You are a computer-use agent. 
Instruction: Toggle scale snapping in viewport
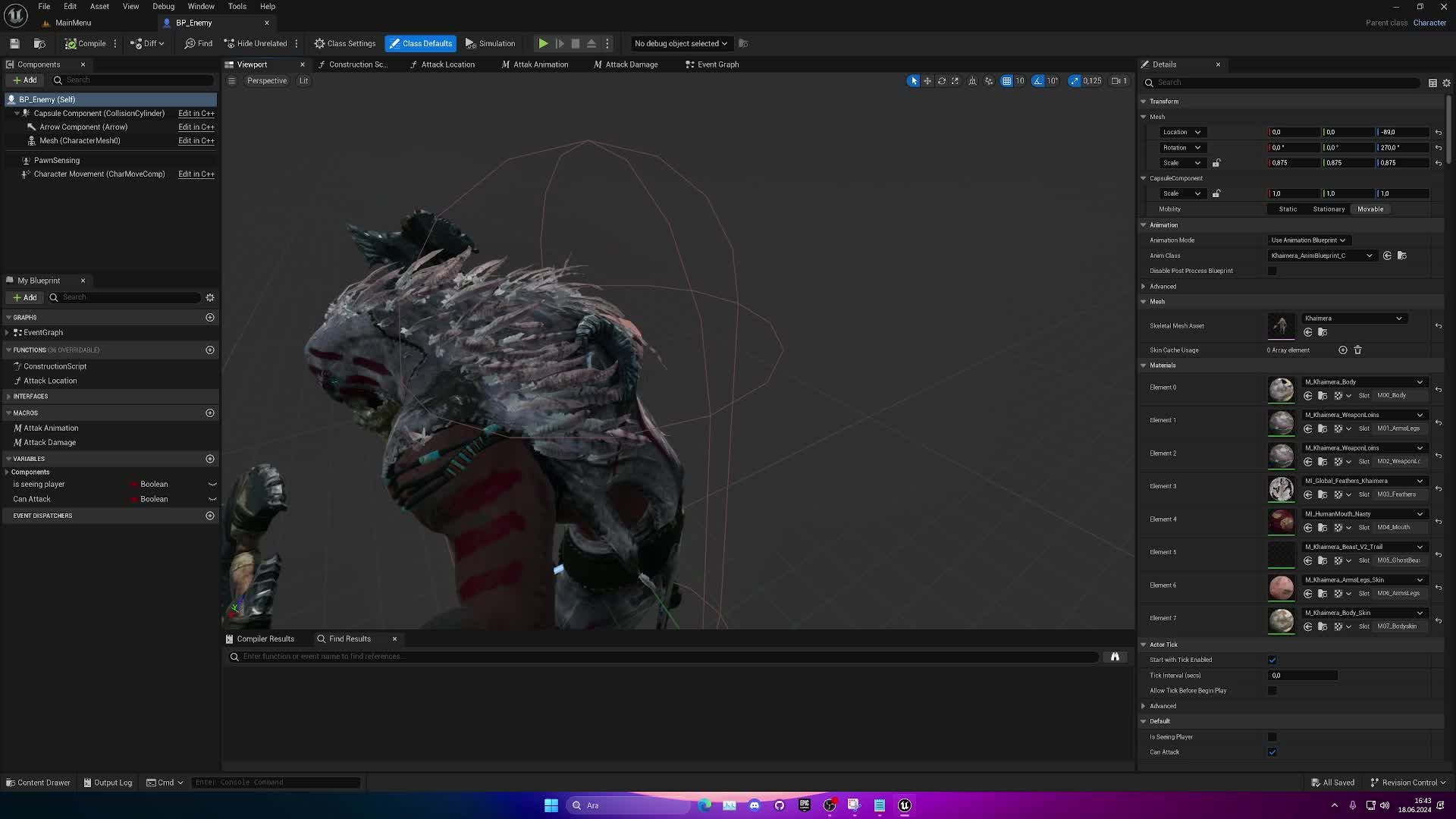[x=1075, y=80]
